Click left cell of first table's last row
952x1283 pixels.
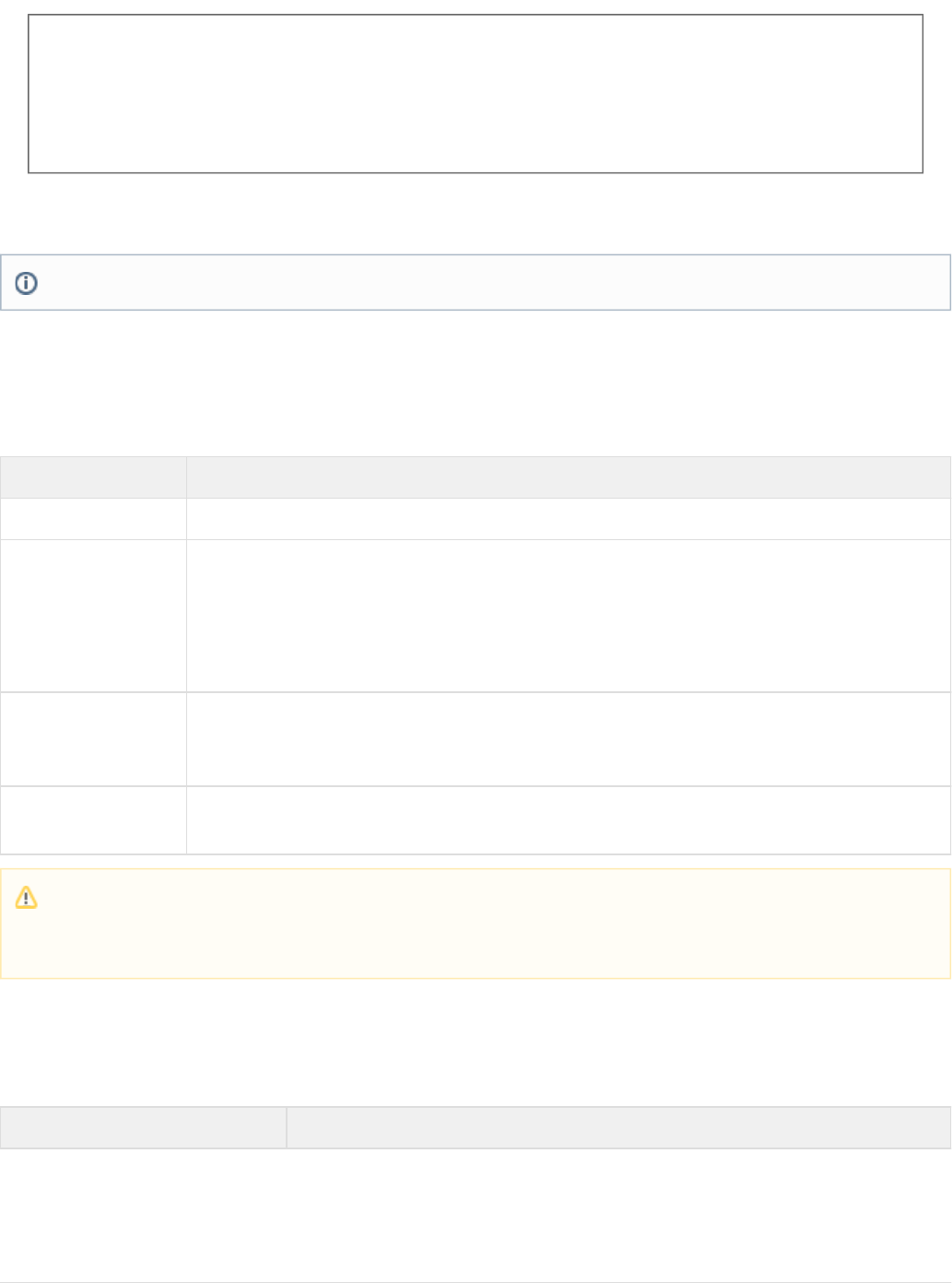(93, 820)
